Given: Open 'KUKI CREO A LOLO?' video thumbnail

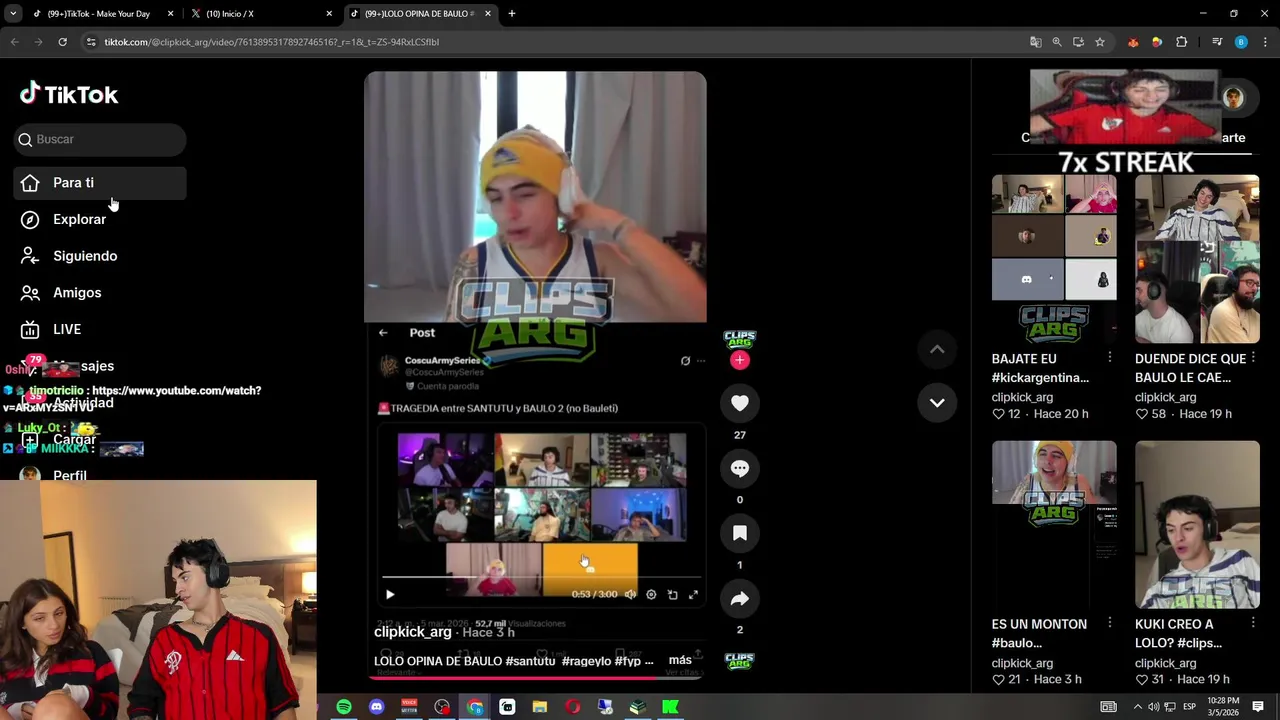Looking at the screenshot, I should coord(1197,524).
